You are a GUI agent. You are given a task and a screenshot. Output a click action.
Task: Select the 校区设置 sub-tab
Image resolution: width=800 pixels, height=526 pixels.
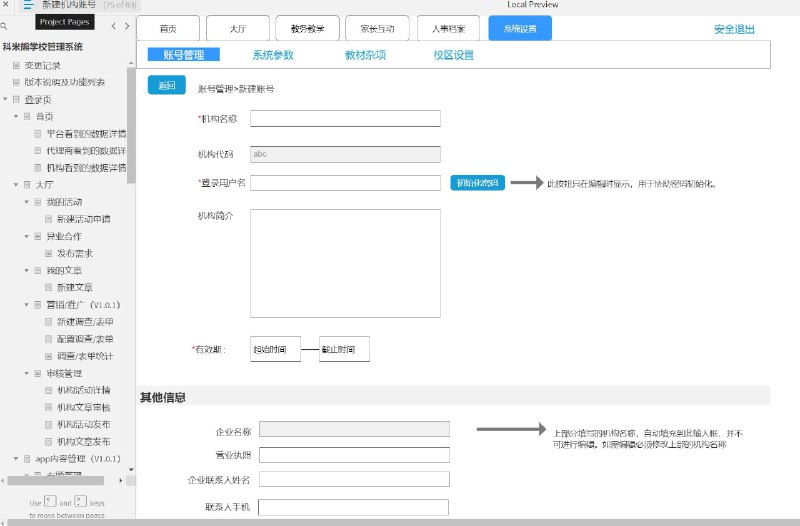pos(454,55)
